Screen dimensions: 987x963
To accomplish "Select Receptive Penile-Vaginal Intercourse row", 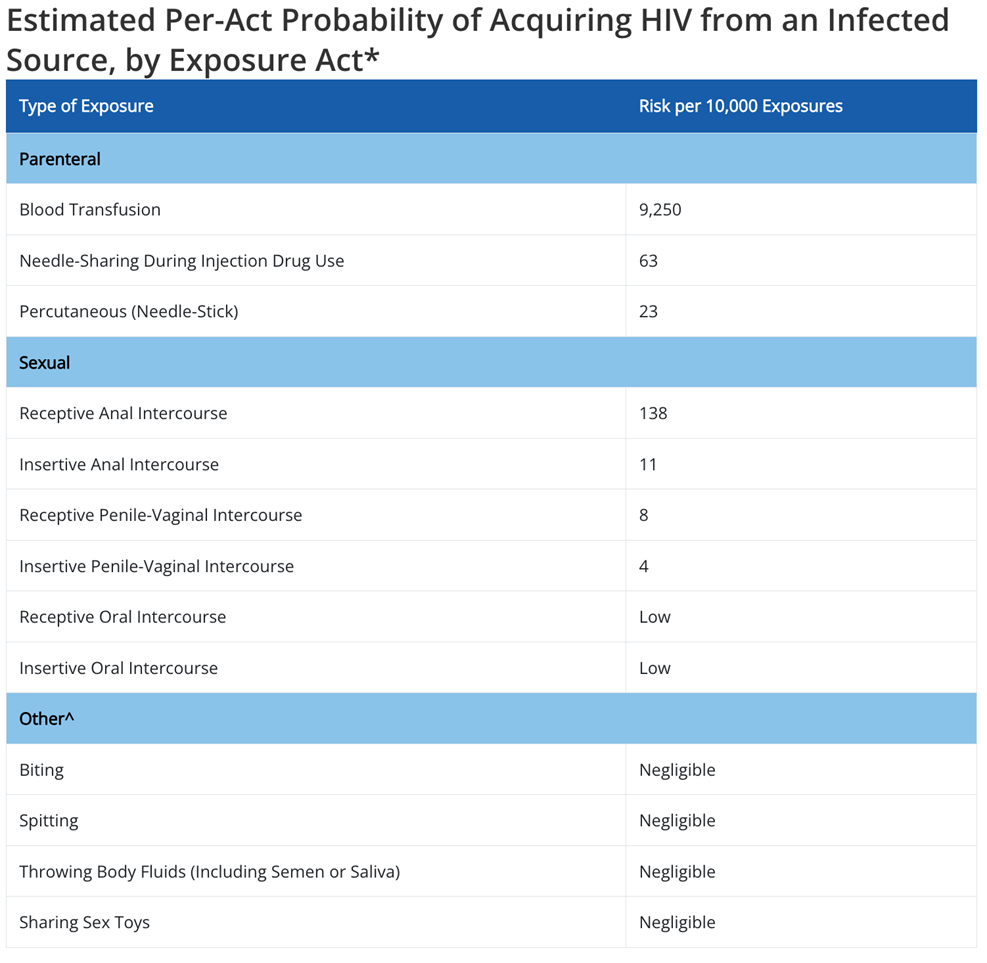I will coord(492,515).
